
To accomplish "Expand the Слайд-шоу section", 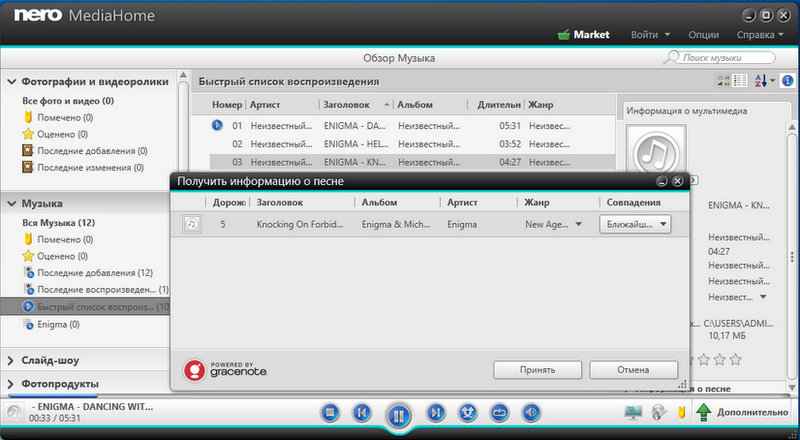I will (x=11, y=360).
